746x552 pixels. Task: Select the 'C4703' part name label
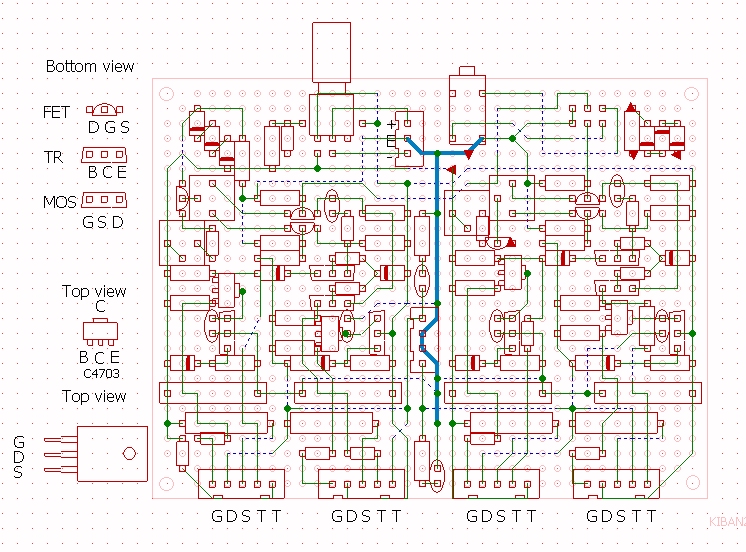pyautogui.click(x=103, y=375)
